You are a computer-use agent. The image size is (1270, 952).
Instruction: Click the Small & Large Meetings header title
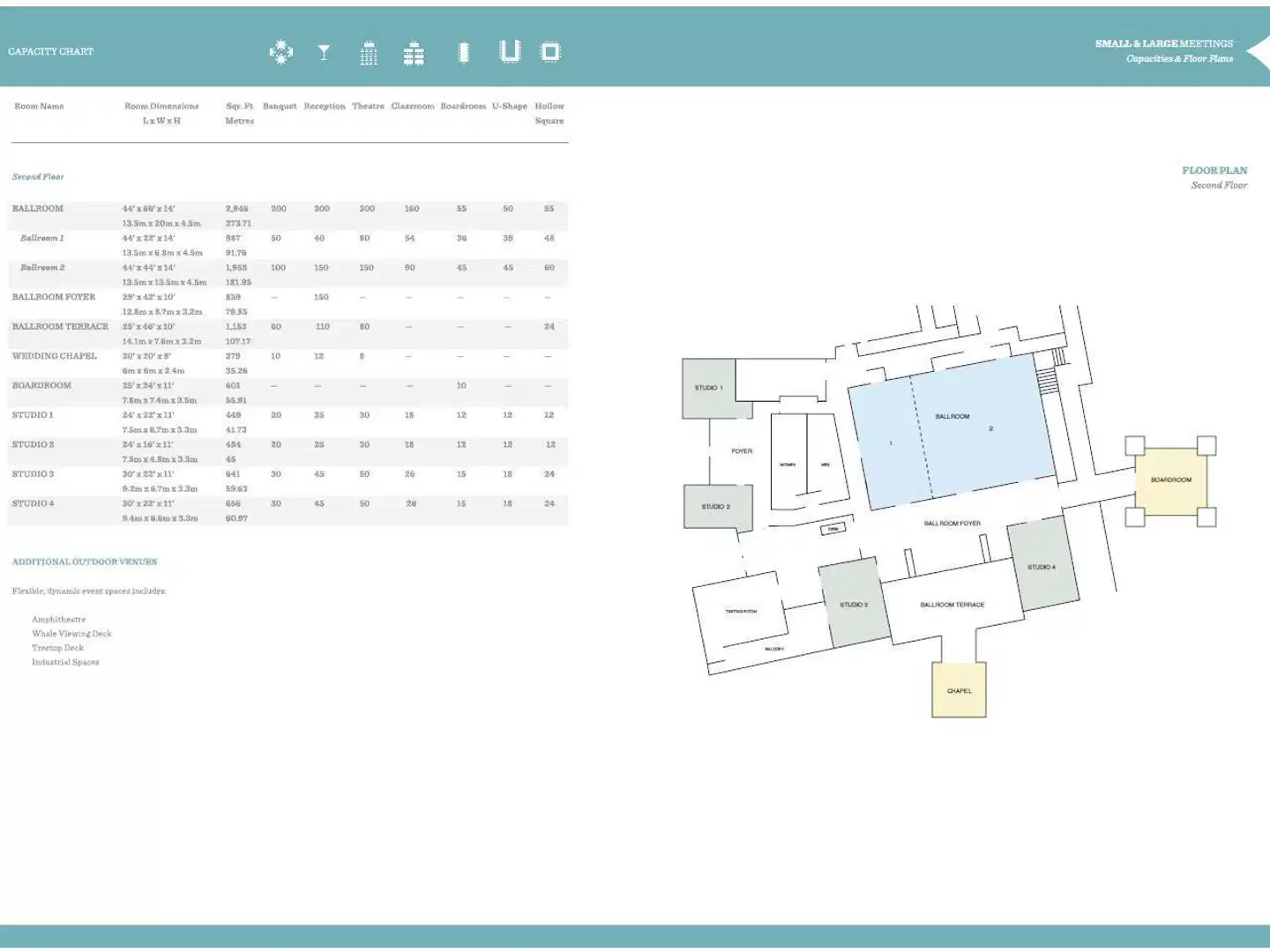(1163, 43)
